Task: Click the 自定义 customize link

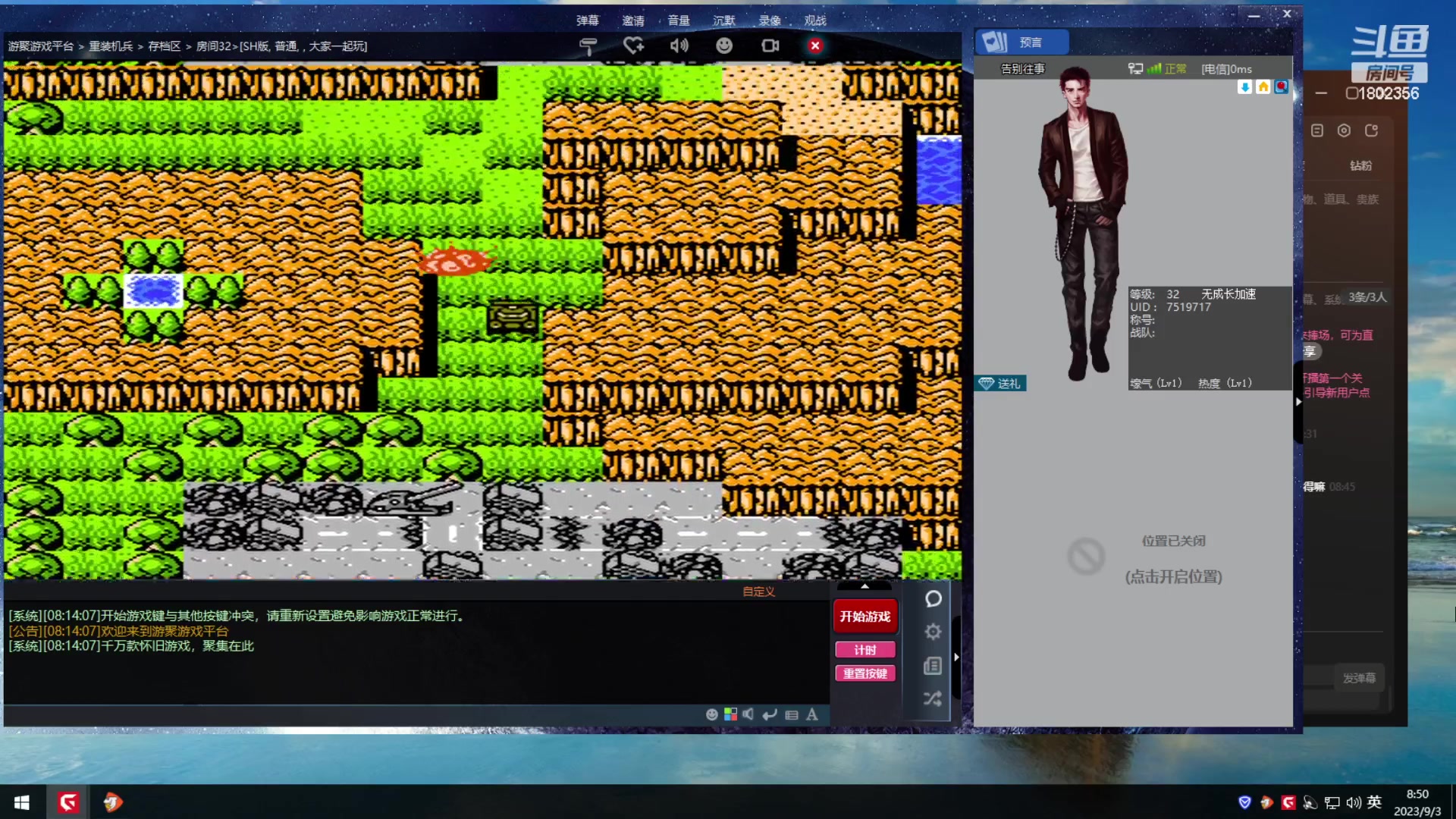Action: click(758, 591)
